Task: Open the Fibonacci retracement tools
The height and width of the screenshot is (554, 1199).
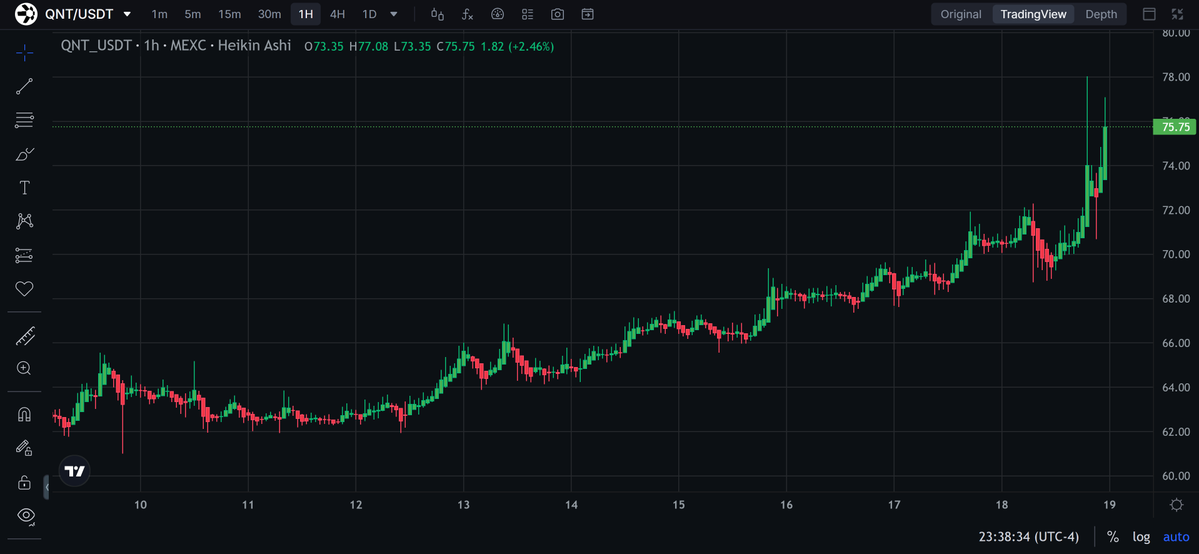Action: click(24, 119)
